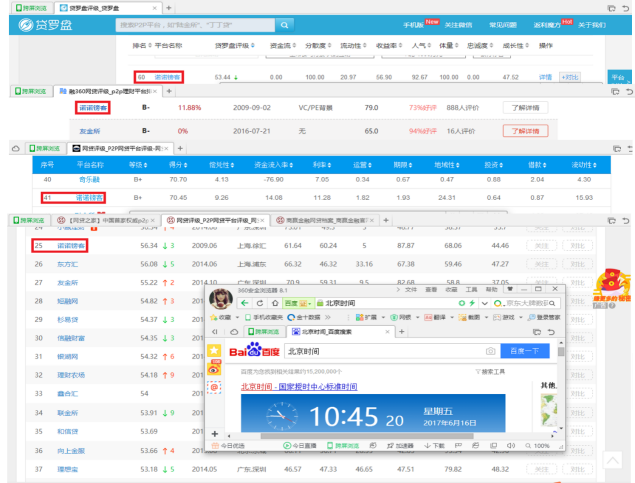Click the 扩展 extensions icon
This screenshot has height=483, width=635.
coord(359,317)
